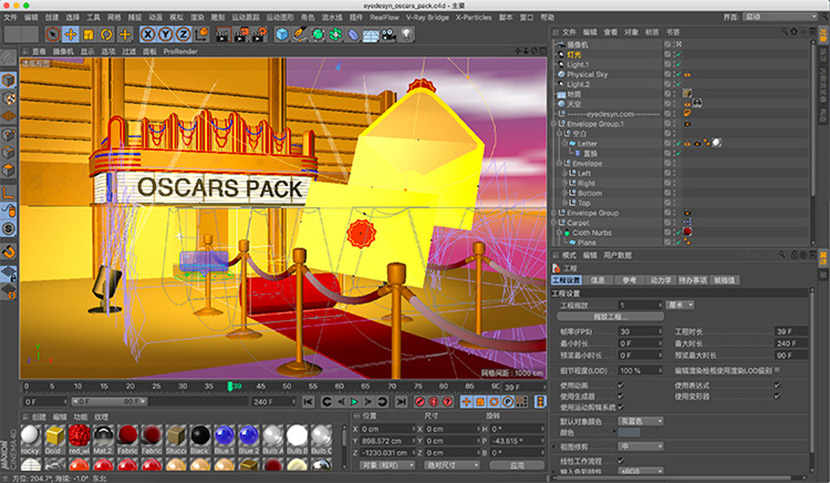Viewport: 830px width, 483px height.
Task: Go to end of animation
Action: point(401,402)
